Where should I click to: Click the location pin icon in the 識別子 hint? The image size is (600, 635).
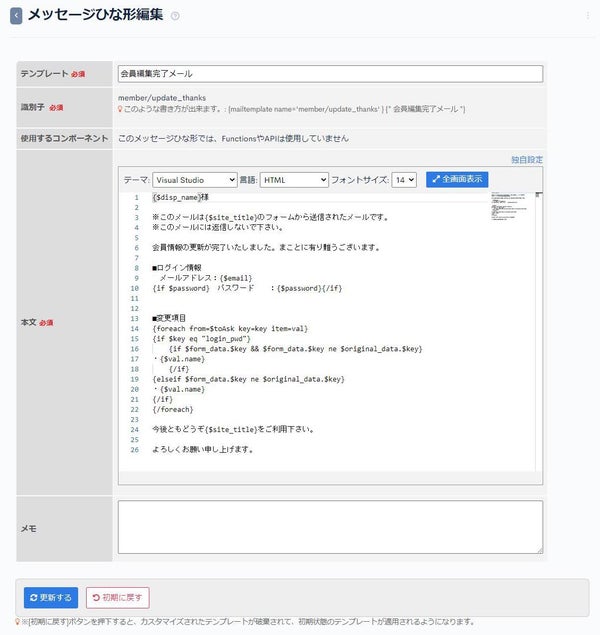pyautogui.click(x=120, y=109)
